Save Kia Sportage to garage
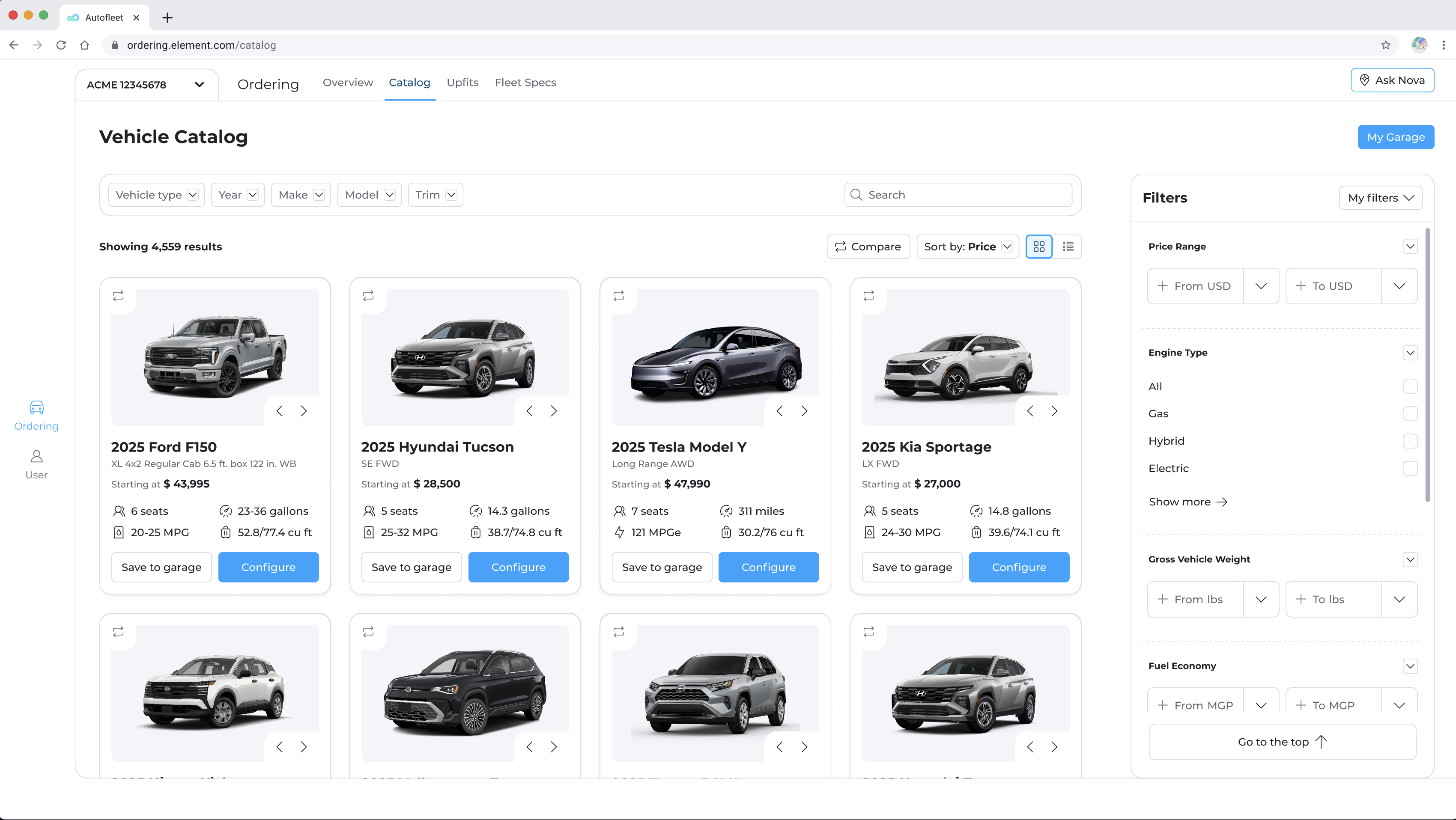This screenshot has width=1456, height=820. coord(912,567)
